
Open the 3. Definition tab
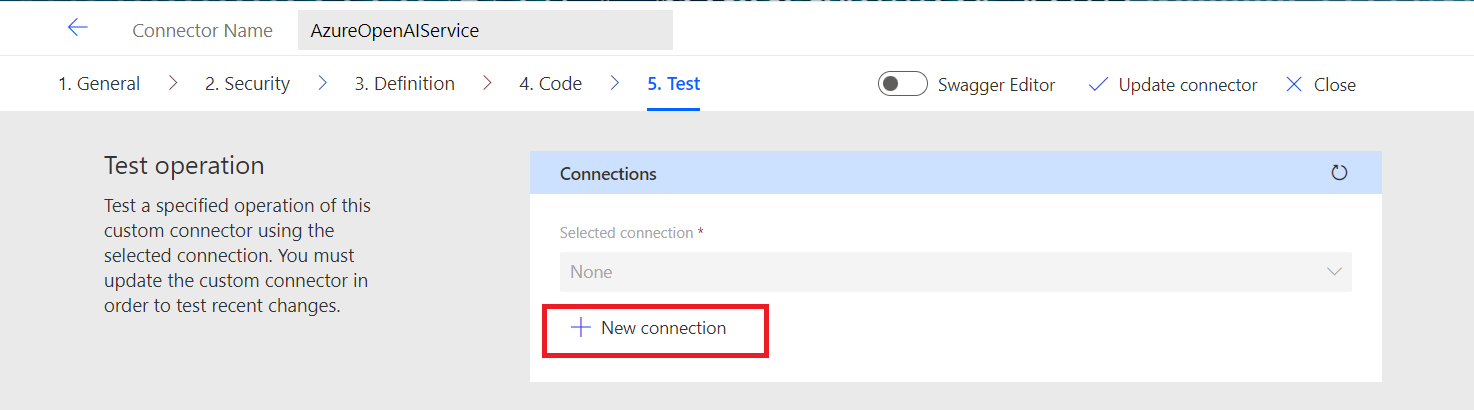coord(404,84)
